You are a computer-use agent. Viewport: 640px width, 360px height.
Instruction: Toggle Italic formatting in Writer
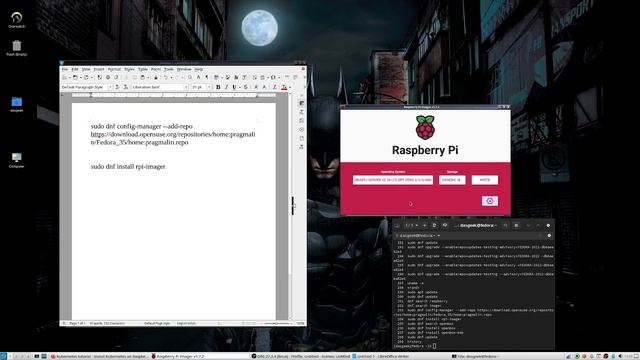[227, 87]
